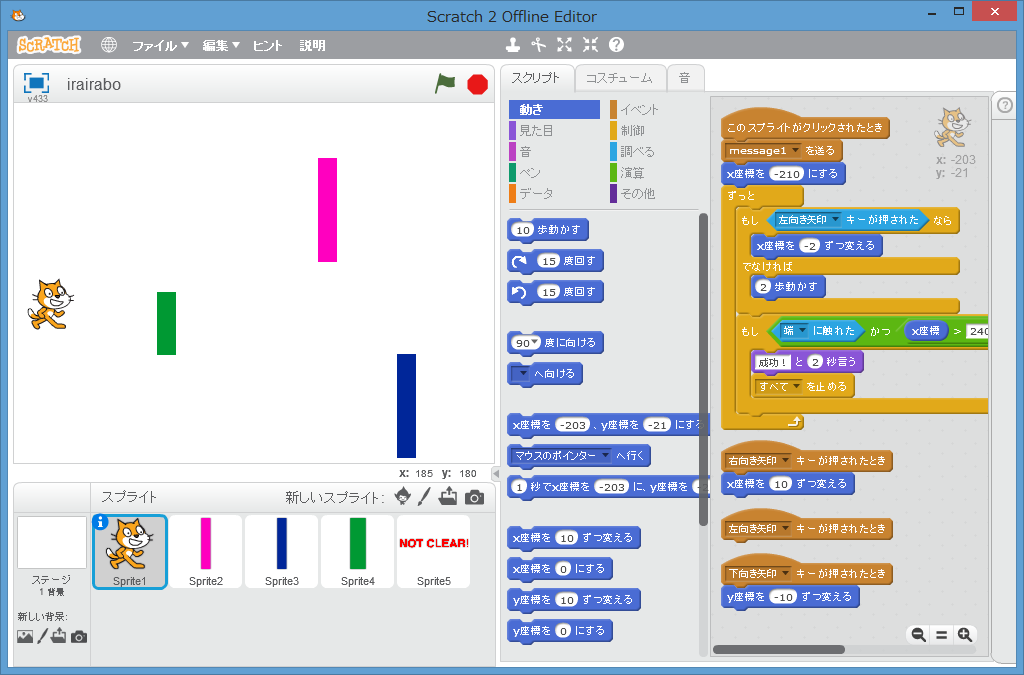The width and height of the screenshot is (1024, 675).
Task: Choose the shrink sprite tool
Action: tap(590, 45)
